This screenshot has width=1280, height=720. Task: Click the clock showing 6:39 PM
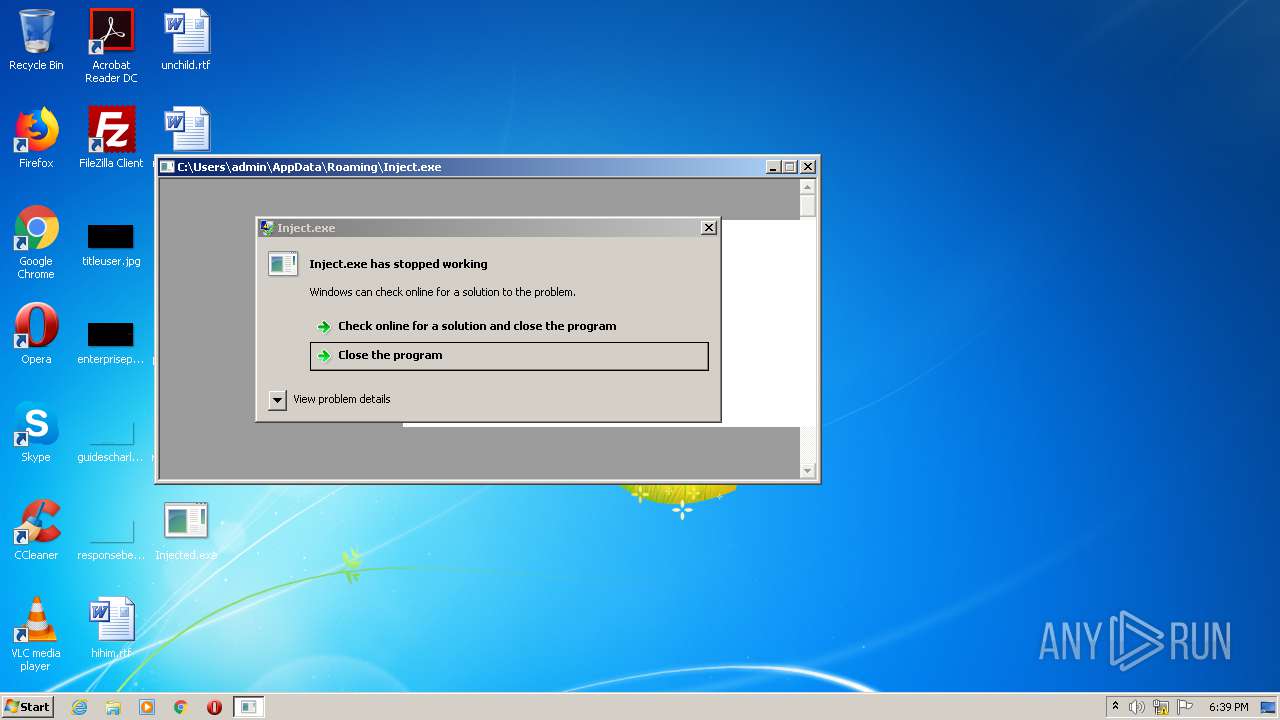(1228, 707)
